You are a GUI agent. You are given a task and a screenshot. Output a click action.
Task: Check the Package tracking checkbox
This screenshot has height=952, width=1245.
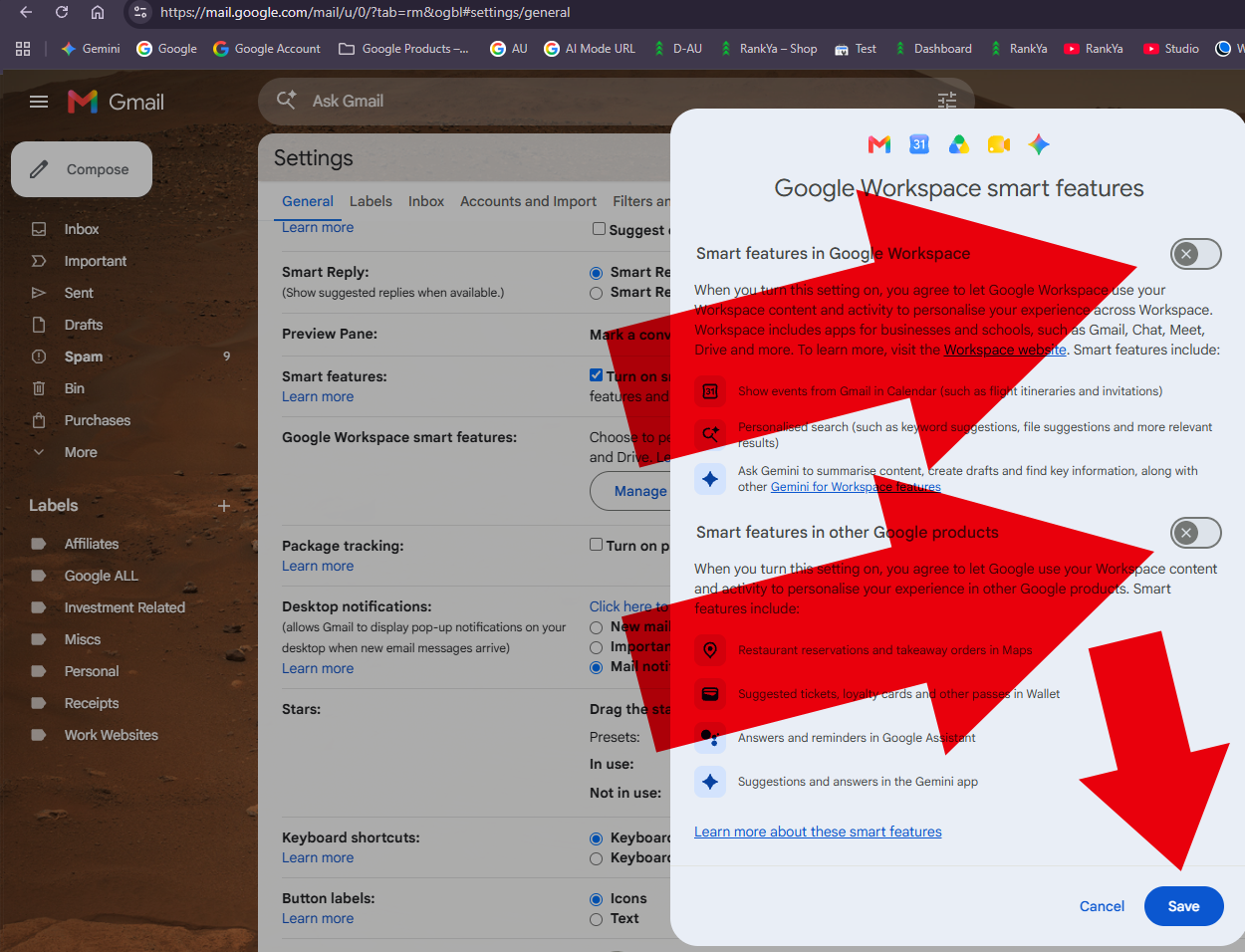(597, 545)
